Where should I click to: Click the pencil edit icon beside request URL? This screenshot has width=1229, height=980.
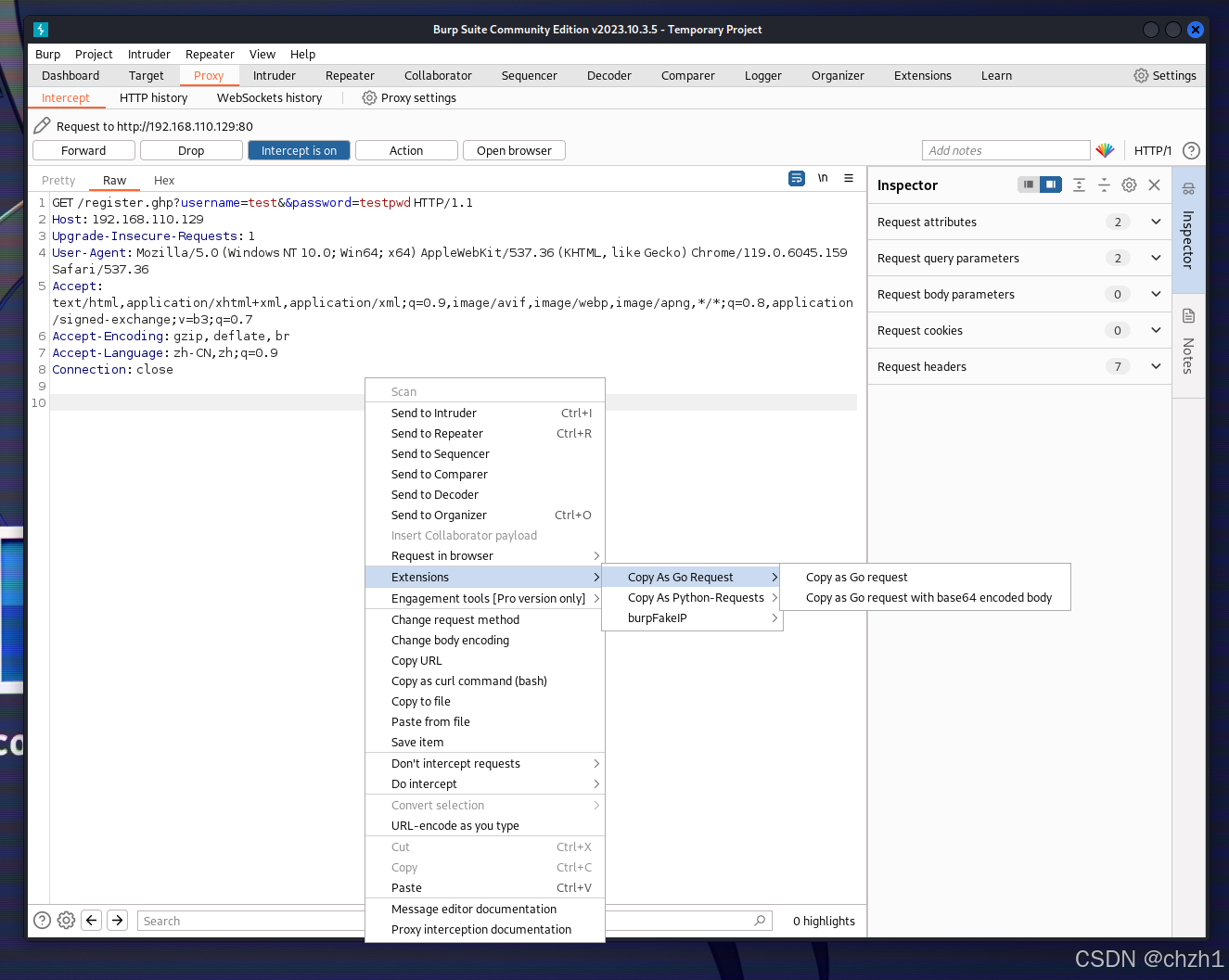pyautogui.click(x=42, y=126)
